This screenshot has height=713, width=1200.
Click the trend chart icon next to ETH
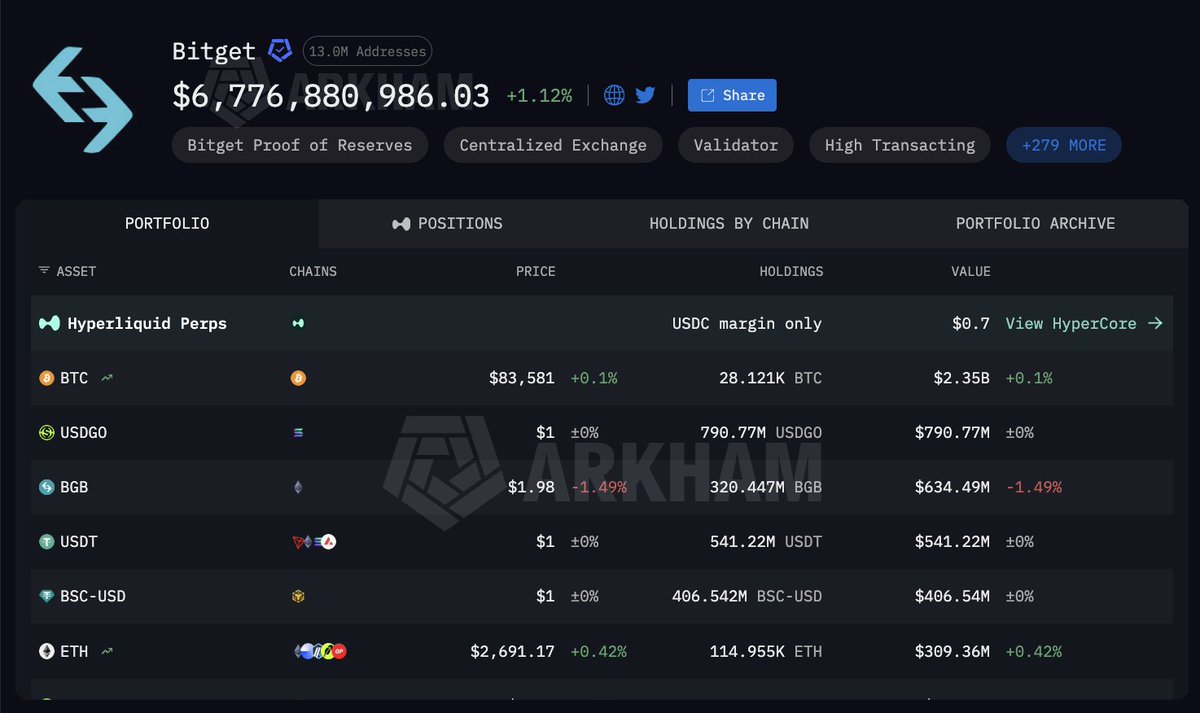(x=107, y=651)
